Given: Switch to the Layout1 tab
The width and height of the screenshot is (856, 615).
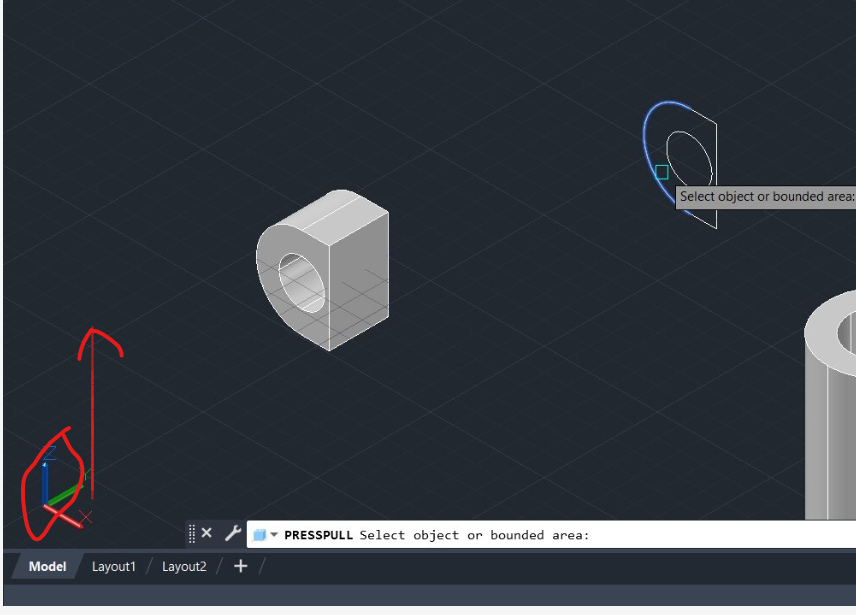Looking at the screenshot, I should pyautogui.click(x=113, y=566).
